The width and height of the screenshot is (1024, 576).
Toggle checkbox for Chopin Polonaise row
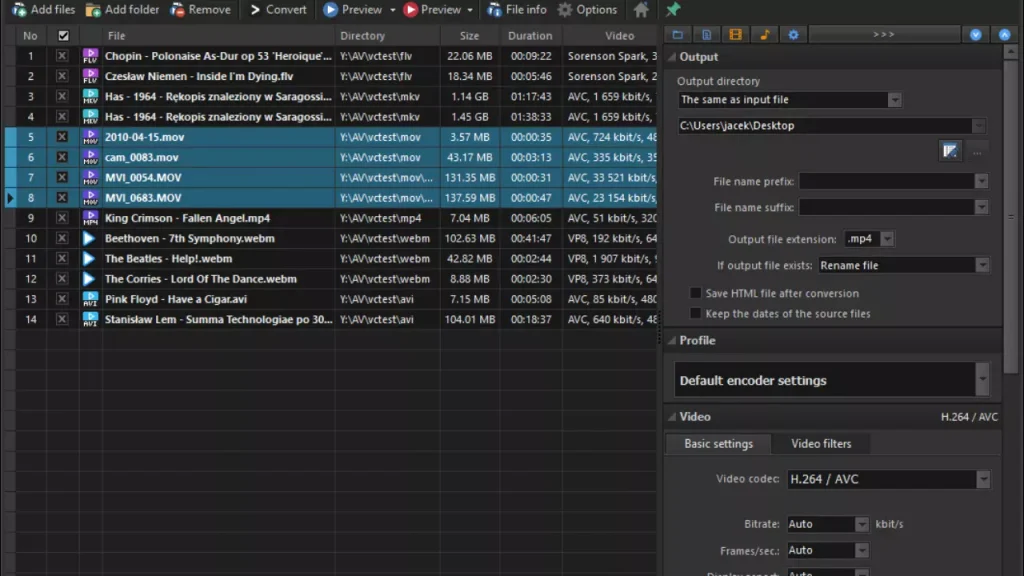click(62, 56)
